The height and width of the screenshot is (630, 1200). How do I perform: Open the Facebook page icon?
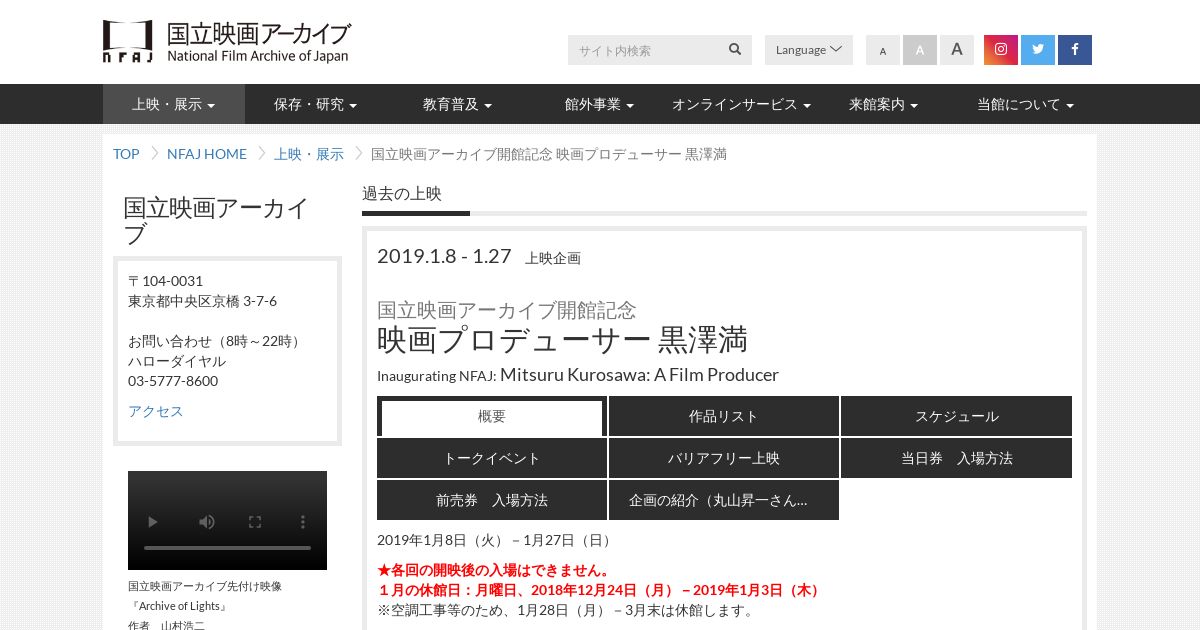(x=1075, y=50)
